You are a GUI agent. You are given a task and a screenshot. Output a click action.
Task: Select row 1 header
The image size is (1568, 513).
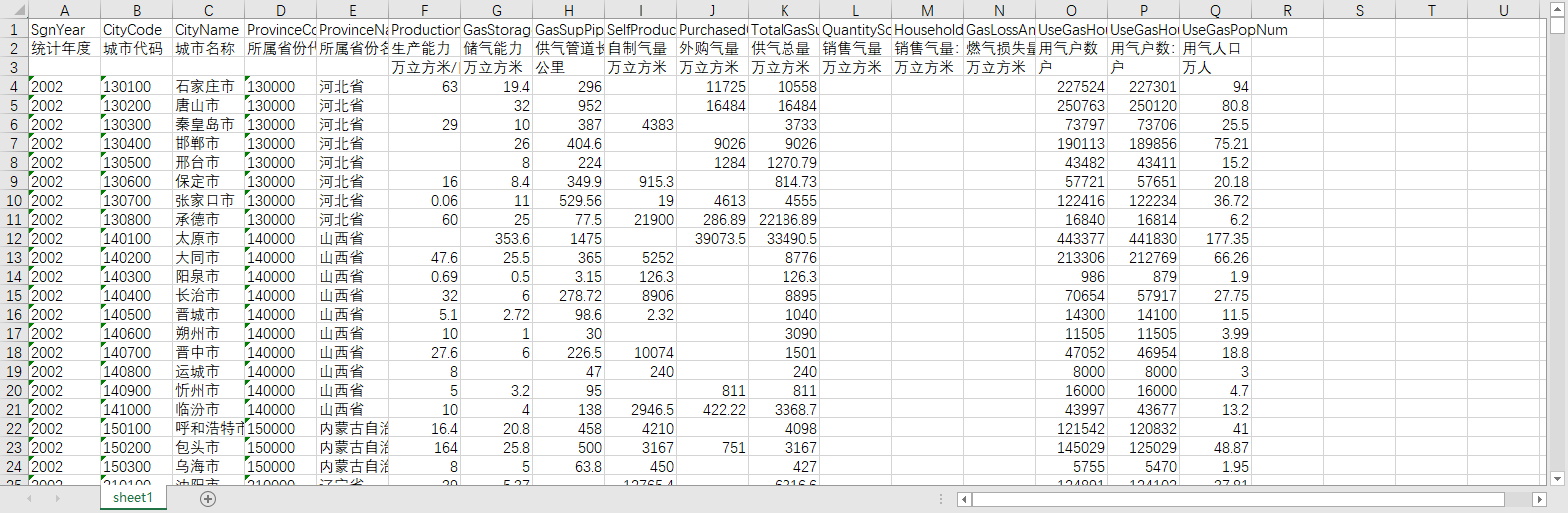point(14,30)
